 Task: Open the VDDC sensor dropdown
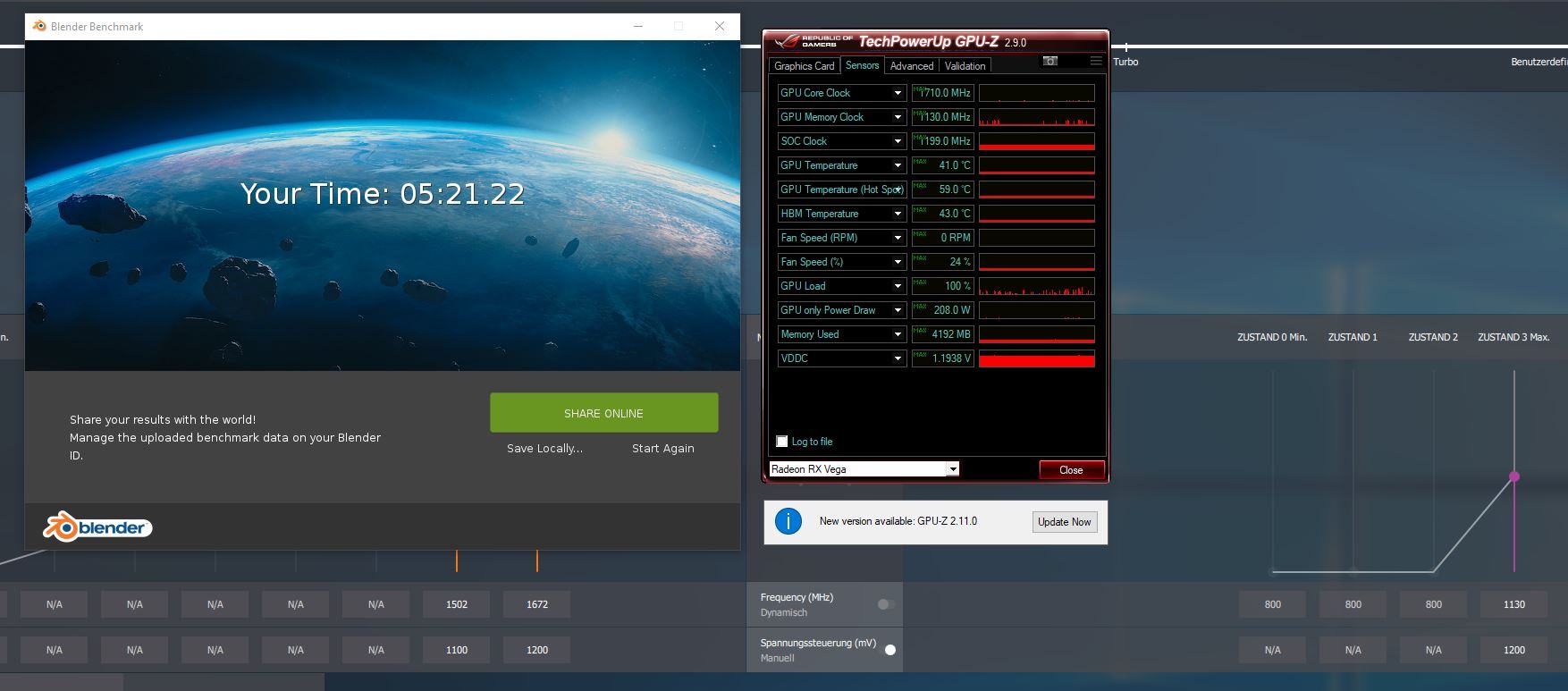click(x=898, y=358)
